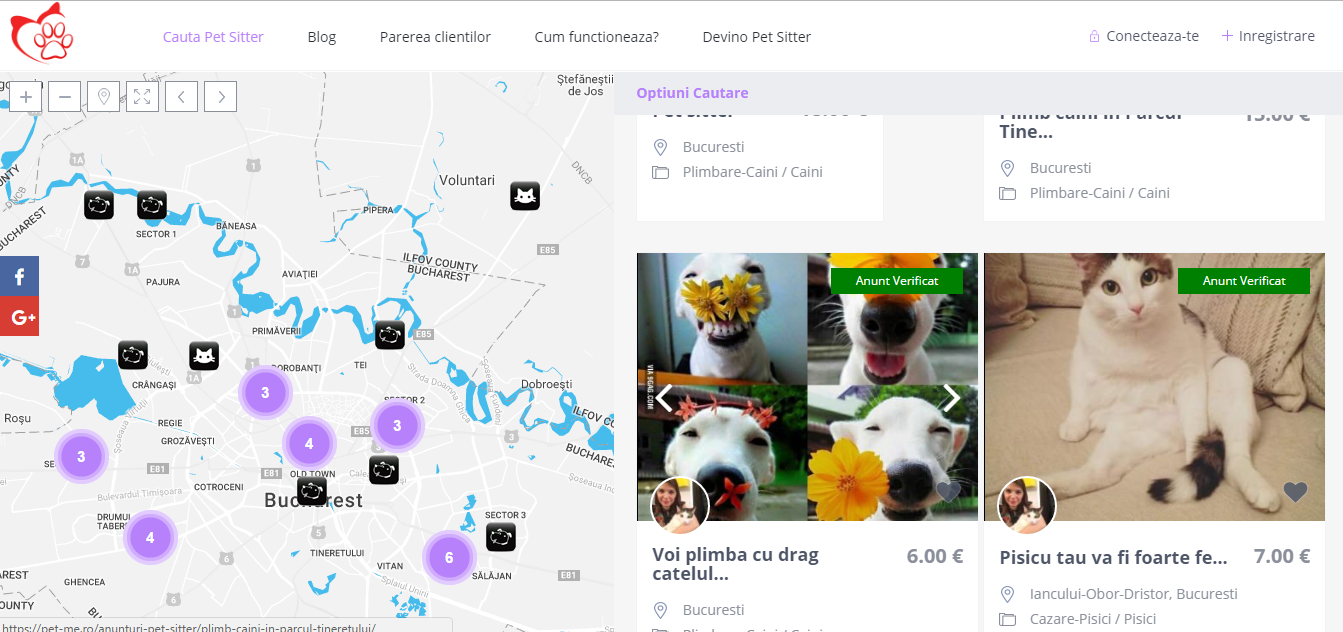1343x632 pixels.
Task: Favorite the cat listing heart icon
Action: click(1295, 492)
